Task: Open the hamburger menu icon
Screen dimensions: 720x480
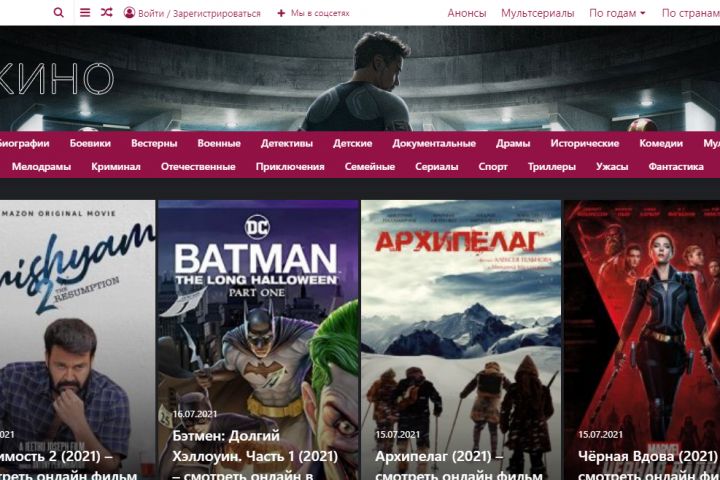Action: click(85, 13)
